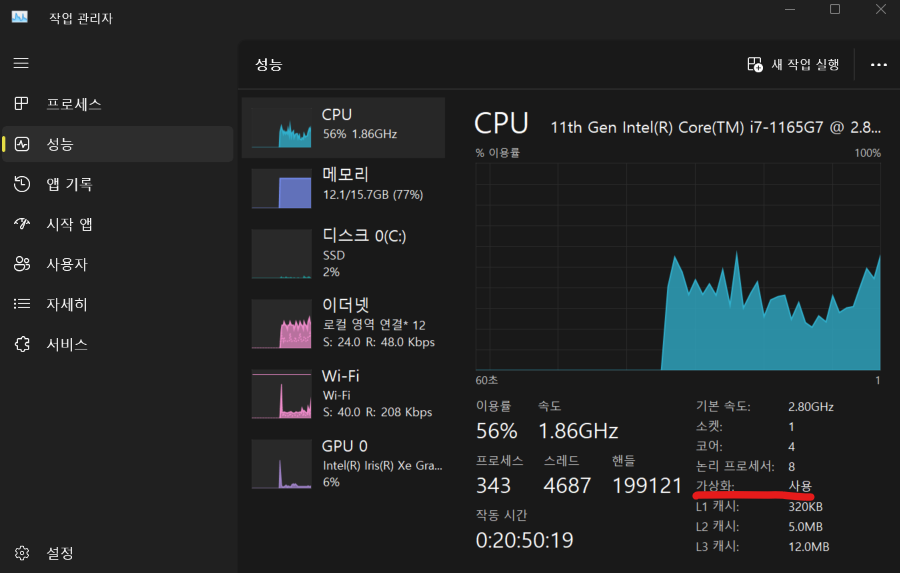Click the large CPU usage graph
The height and width of the screenshot is (573, 900).
tap(678, 266)
